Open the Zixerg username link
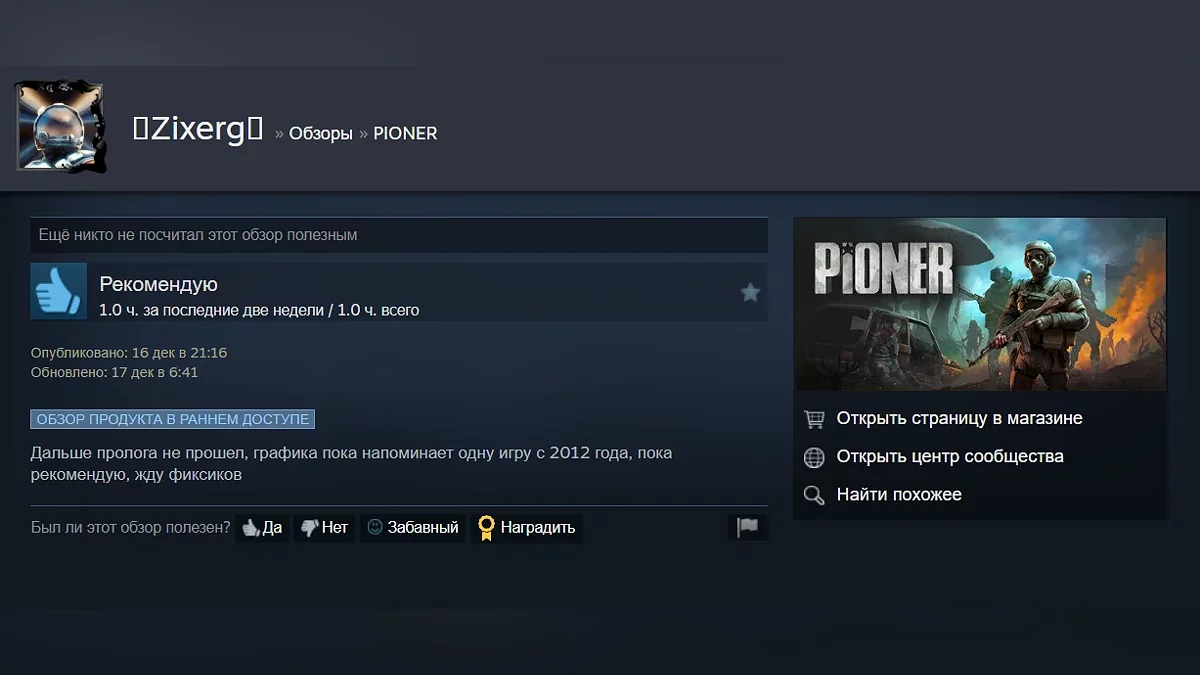Viewport: 1200px width, 675px height. click(x=198, y=129)
